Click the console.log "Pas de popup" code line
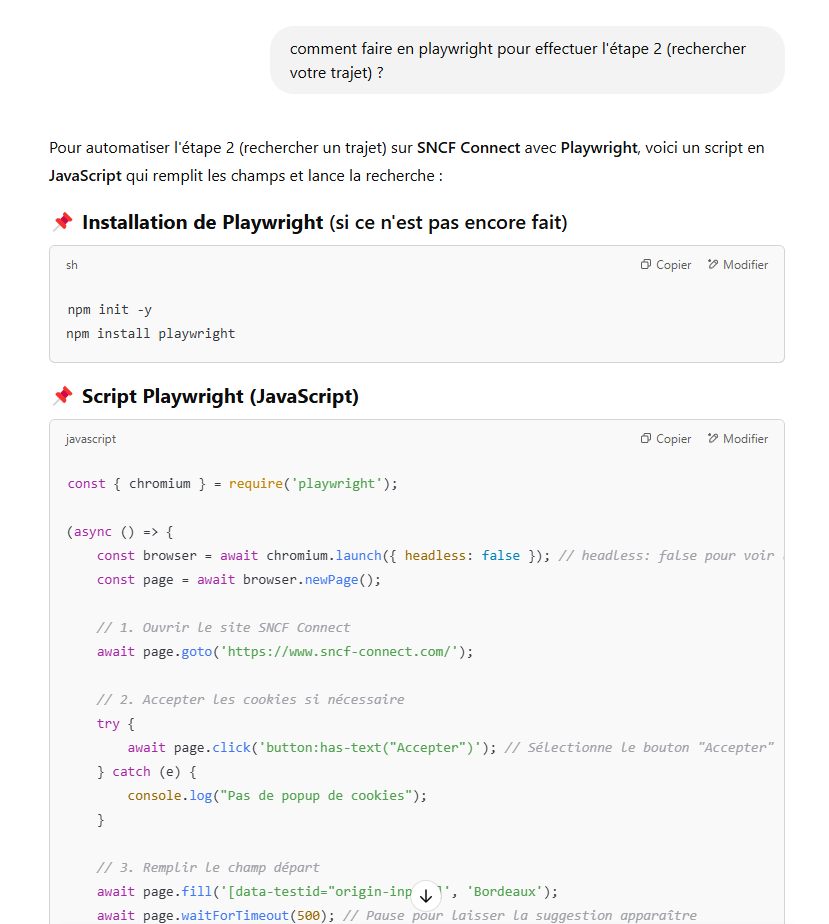Screen dimensions: 829x924 pos(277,796)
